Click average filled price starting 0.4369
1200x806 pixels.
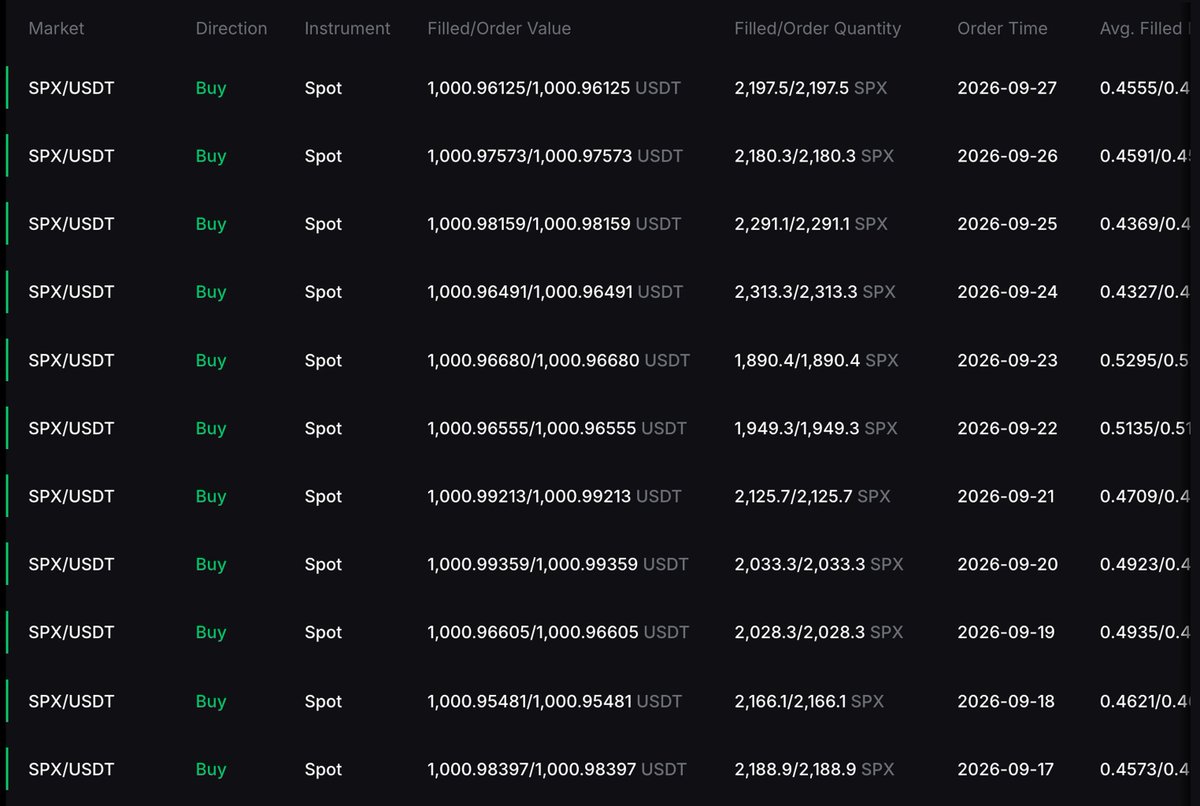[1146, 224]
